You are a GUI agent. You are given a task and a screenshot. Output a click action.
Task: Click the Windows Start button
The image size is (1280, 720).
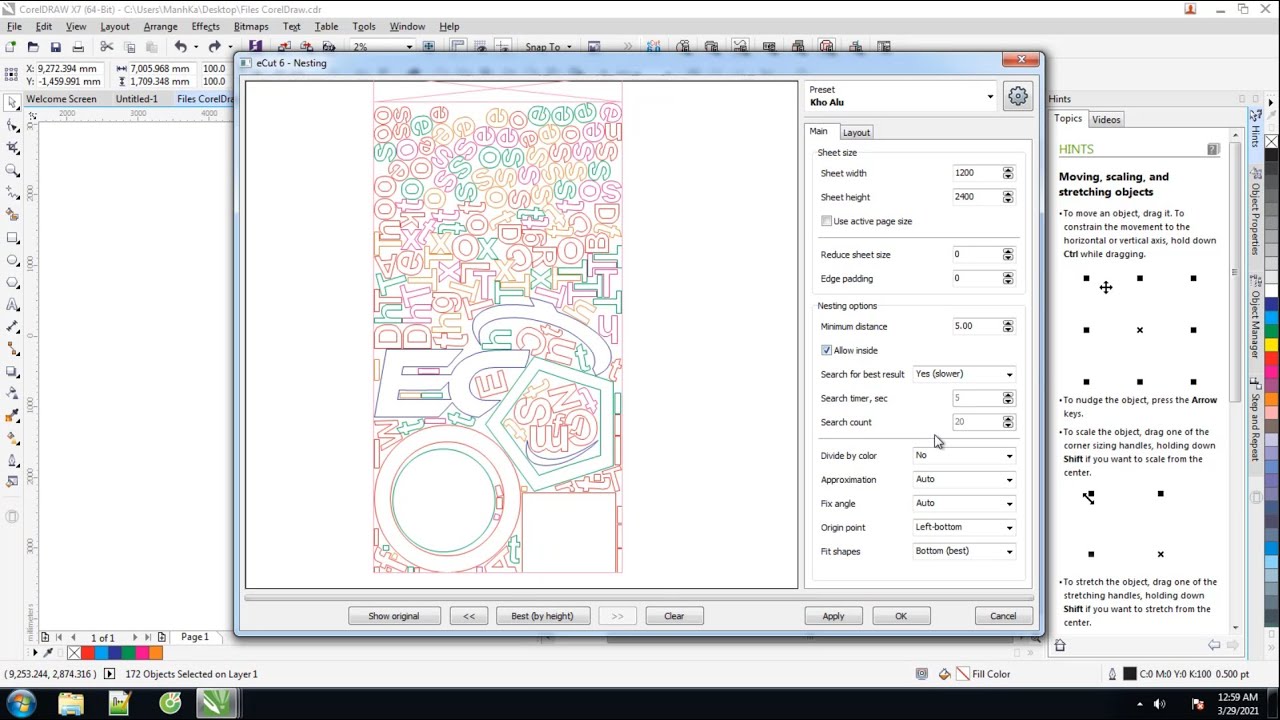tap(21, 703)
